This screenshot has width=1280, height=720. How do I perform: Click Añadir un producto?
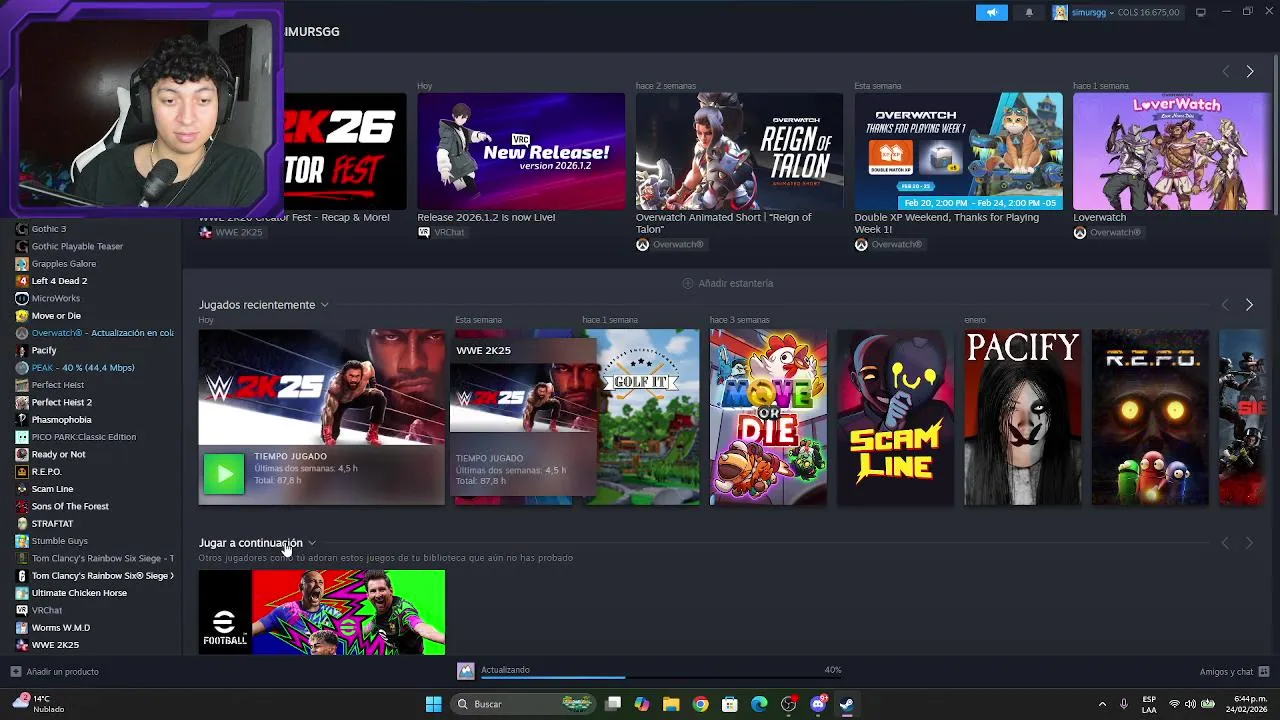tap(54, 672)
